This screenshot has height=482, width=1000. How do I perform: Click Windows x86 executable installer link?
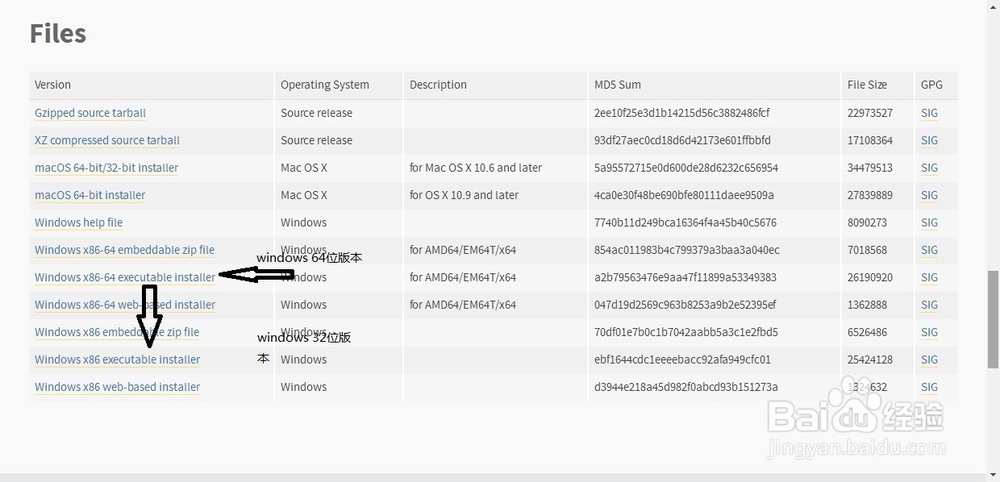click(x=117, y=360)
